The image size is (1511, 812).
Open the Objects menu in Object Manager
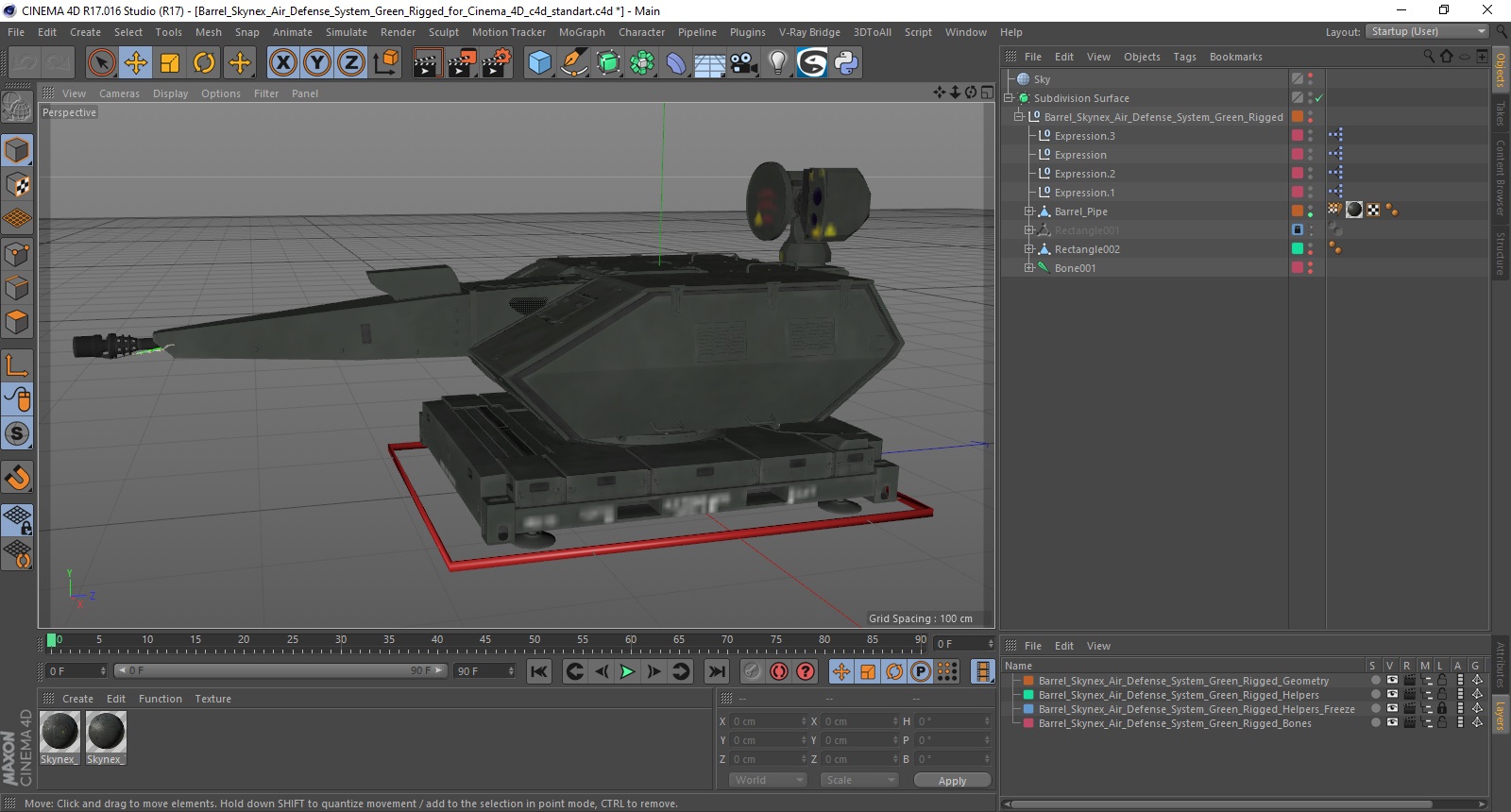pyautogui.click(x=1142, y=57)
